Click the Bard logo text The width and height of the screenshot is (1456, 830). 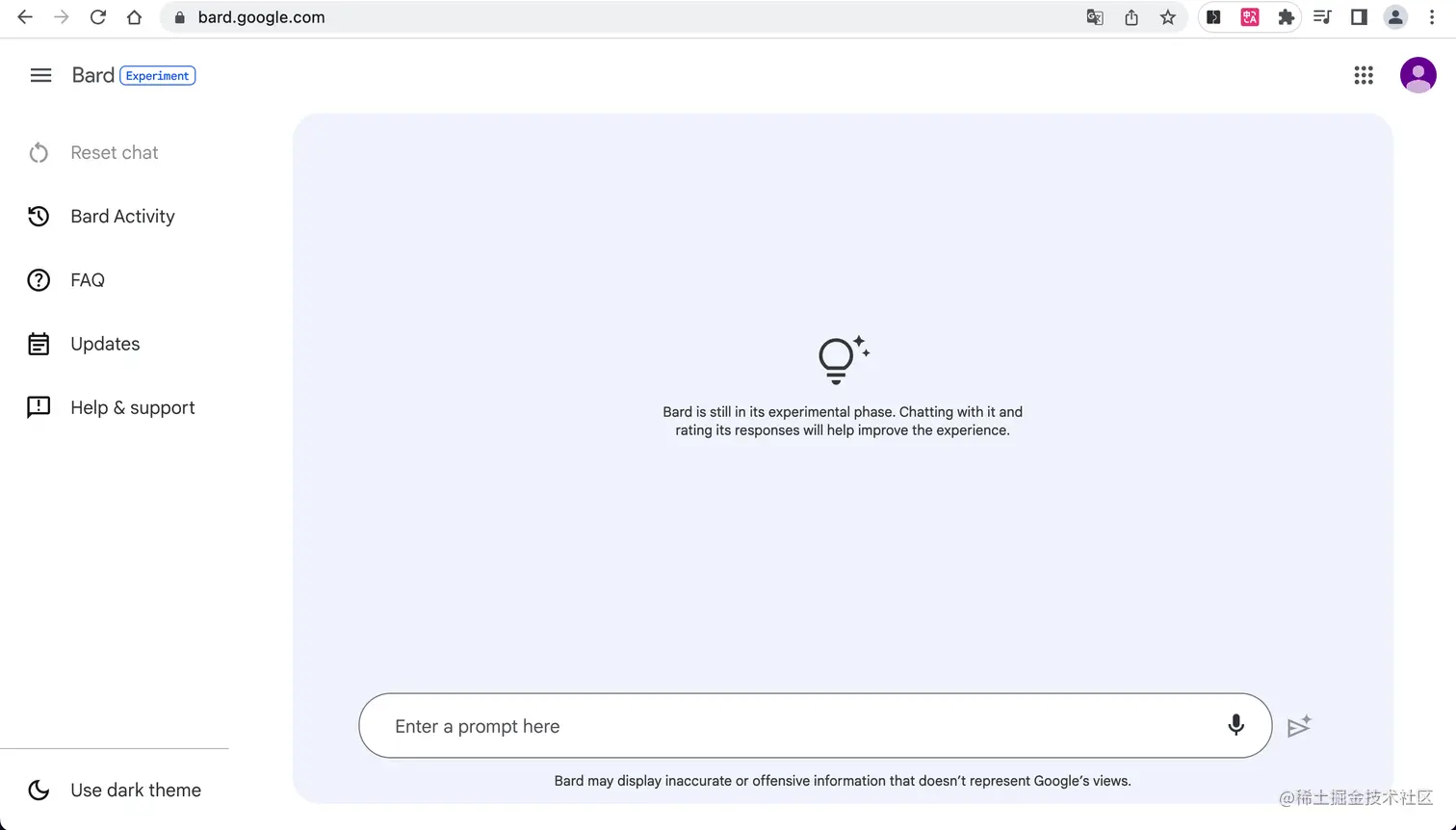pos(92,75)
